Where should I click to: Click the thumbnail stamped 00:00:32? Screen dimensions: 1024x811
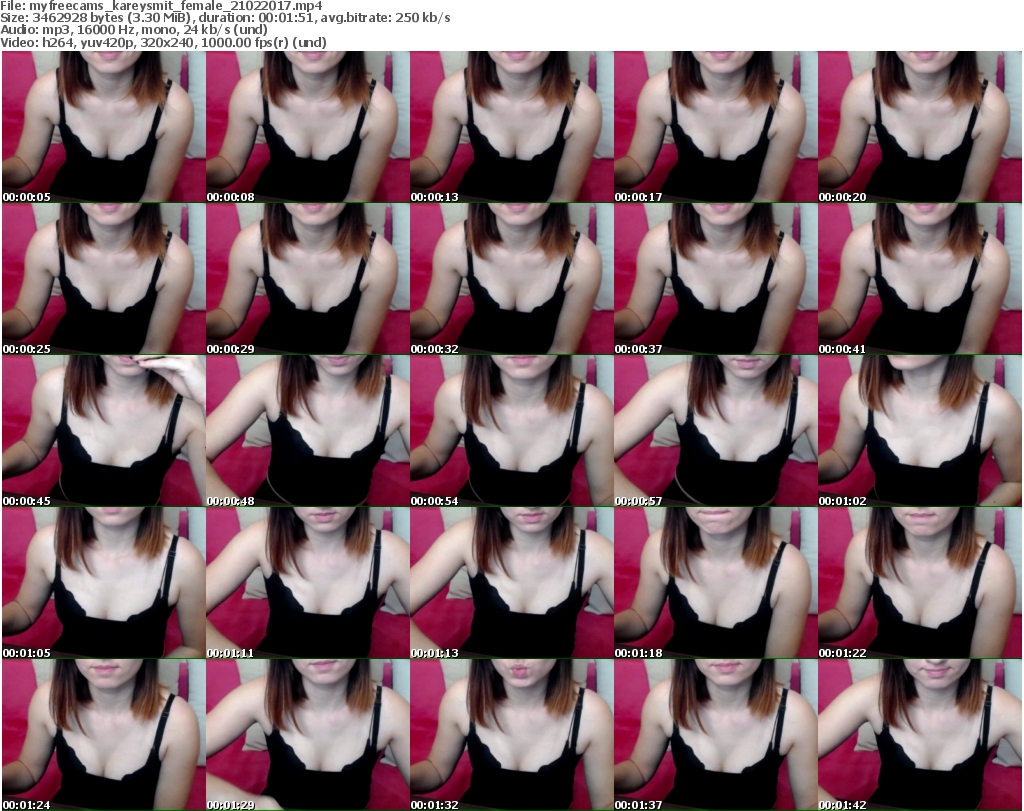[x=511, y=279]
